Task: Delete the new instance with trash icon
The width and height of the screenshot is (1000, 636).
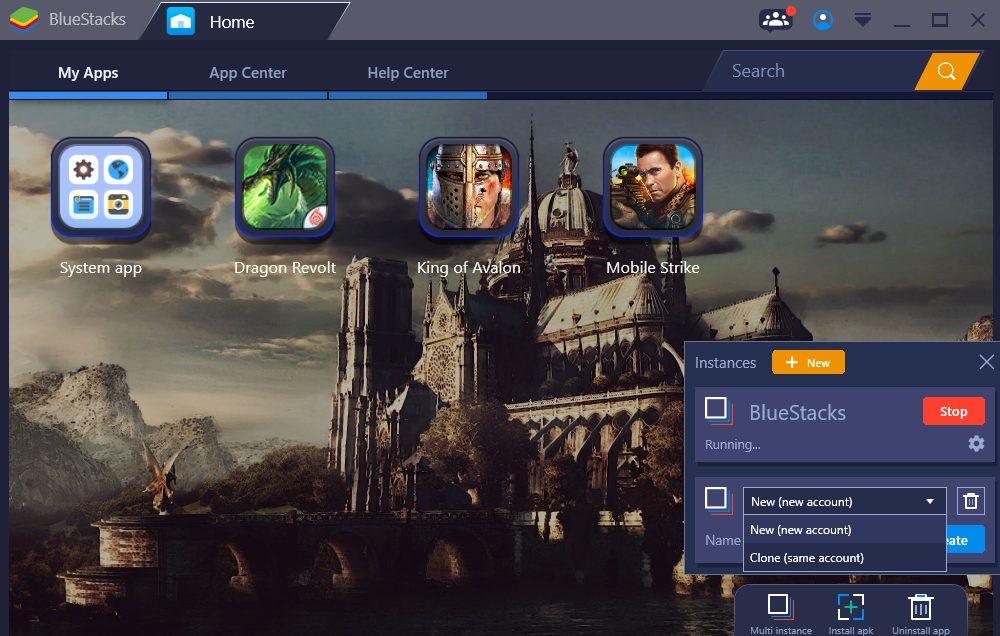Action: click(971, 501)
